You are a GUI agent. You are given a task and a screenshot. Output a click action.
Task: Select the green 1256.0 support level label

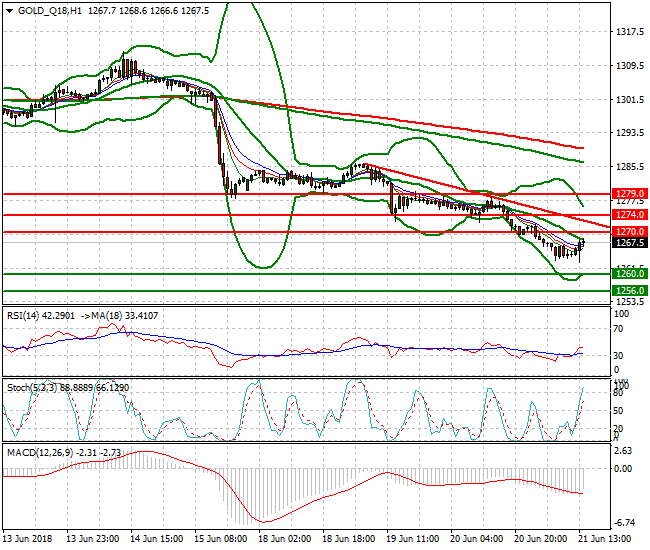tap(630, 291)
